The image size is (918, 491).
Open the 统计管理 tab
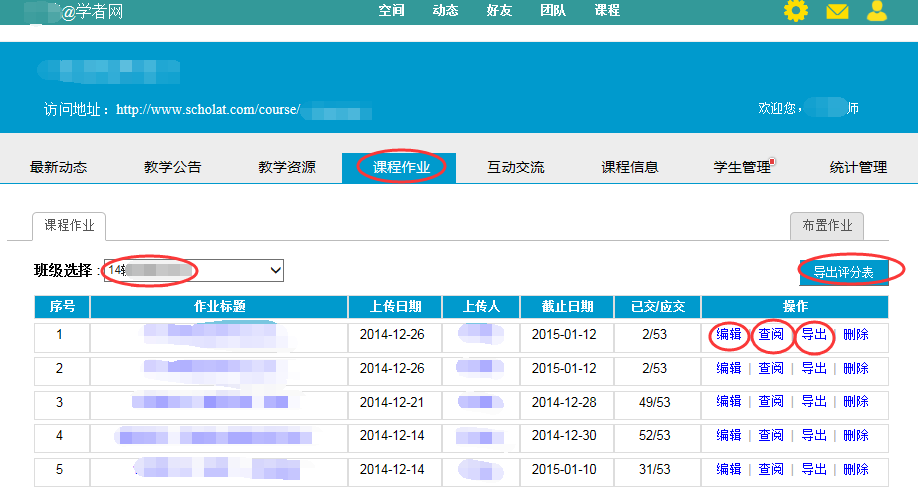858,167
